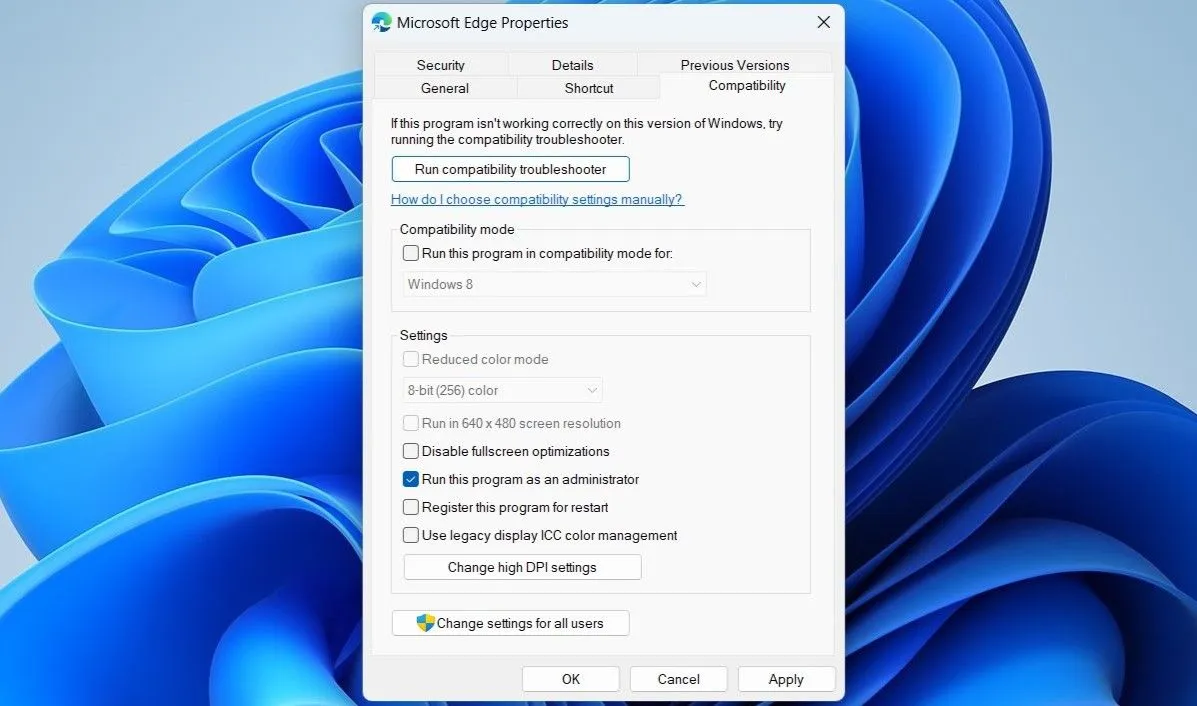The width and height of the screenshot is (1197, 706).
Task: Click the Microsoft Edge icon in title bar
Action: (x=381, y=23)
